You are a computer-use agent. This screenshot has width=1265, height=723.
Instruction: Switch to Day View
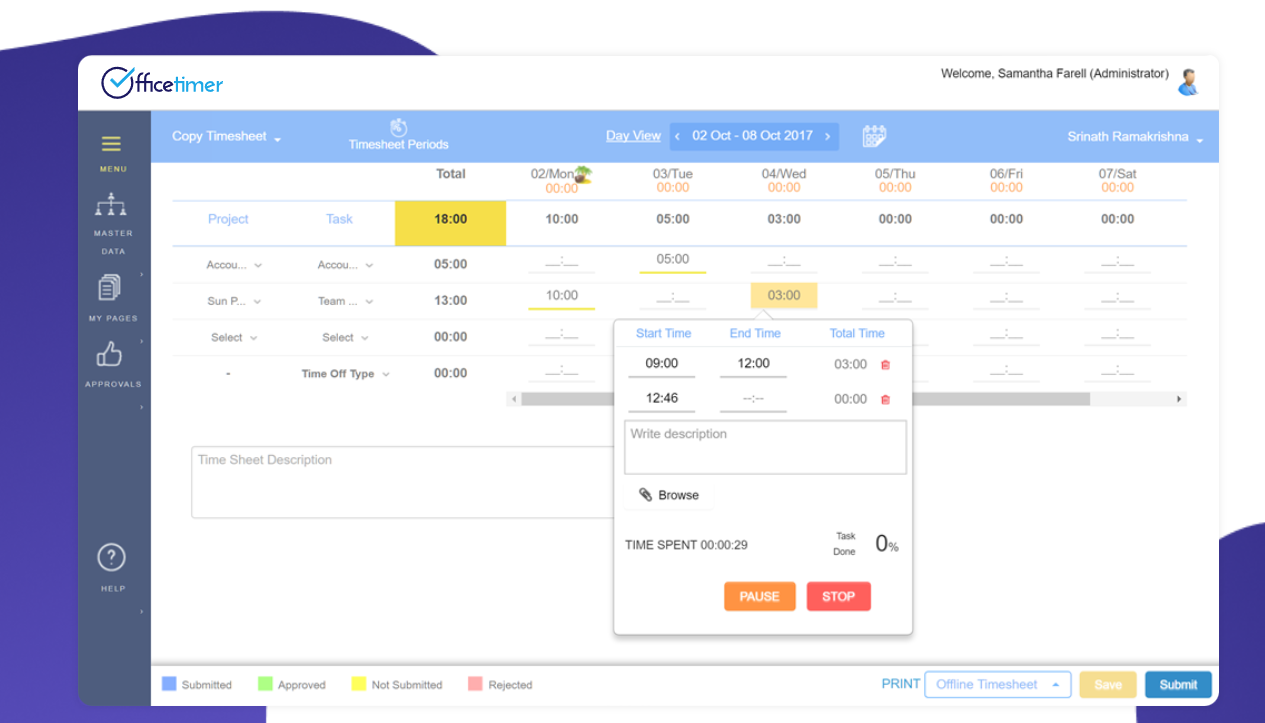pyautogui.click(x=633, y=136)
